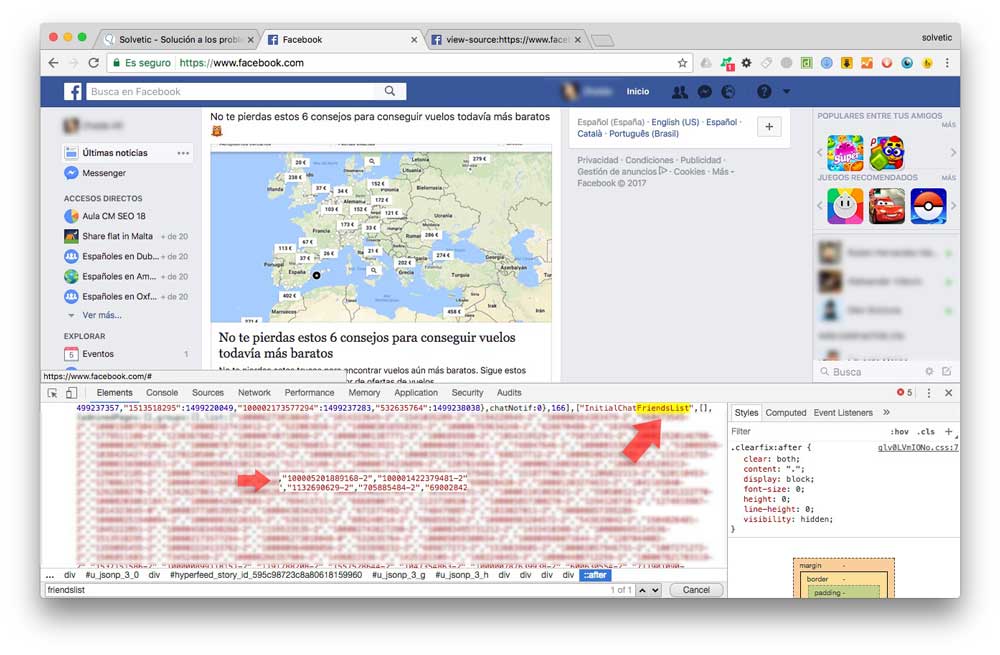Click the Facebook logo in the blue bar
The image size is (1000, 655).
[x=72, y=92]
